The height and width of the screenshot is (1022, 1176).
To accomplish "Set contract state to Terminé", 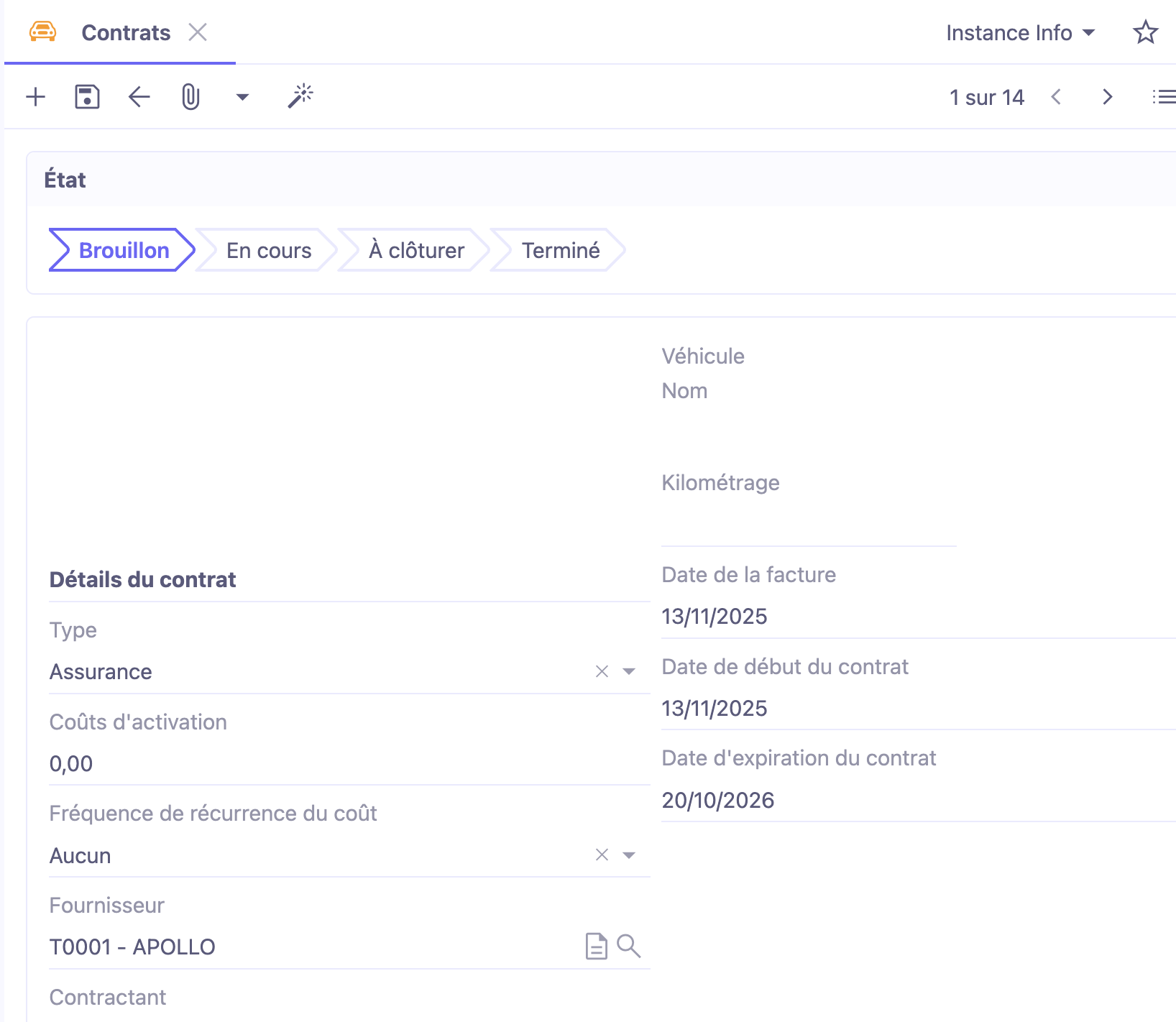I will click(x=560, y=250).
